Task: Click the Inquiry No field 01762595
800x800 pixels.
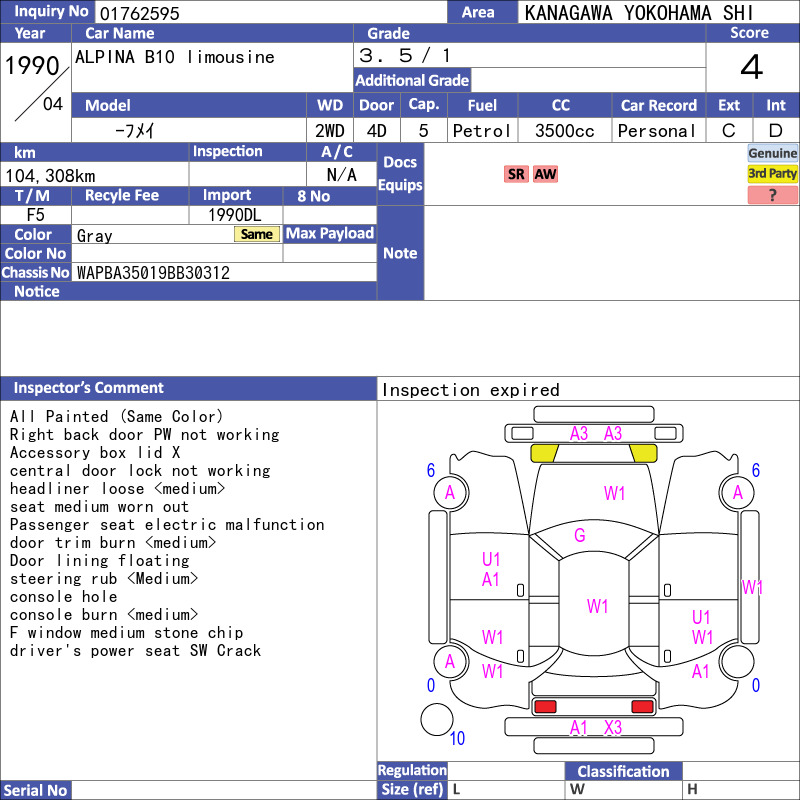Action: 271,13
